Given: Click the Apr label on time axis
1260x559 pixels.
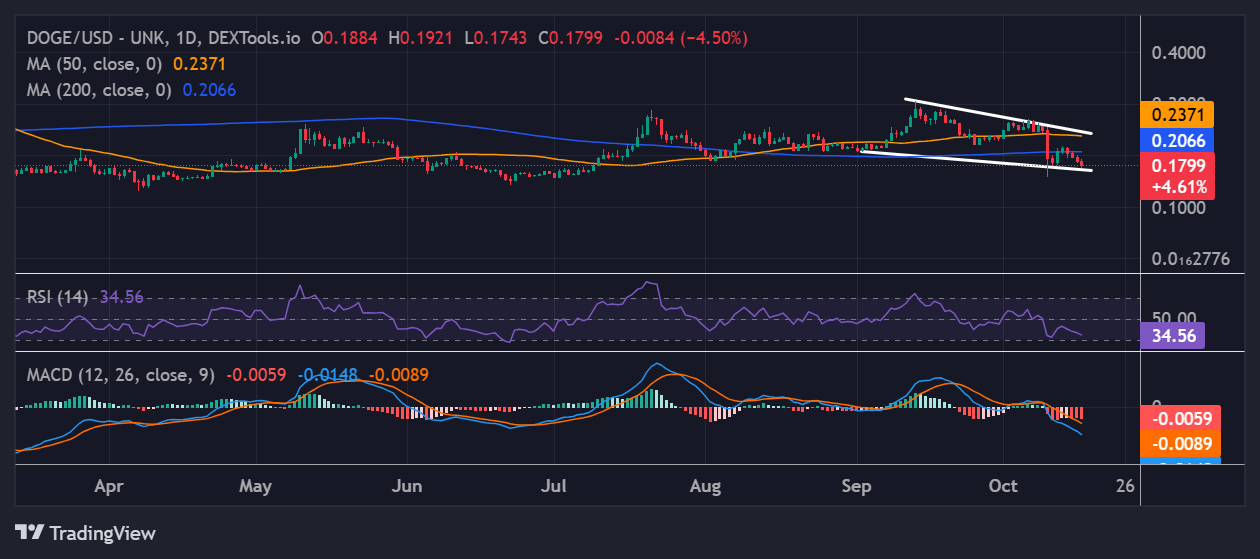Looking at the screenshot, I should point(108,486).
